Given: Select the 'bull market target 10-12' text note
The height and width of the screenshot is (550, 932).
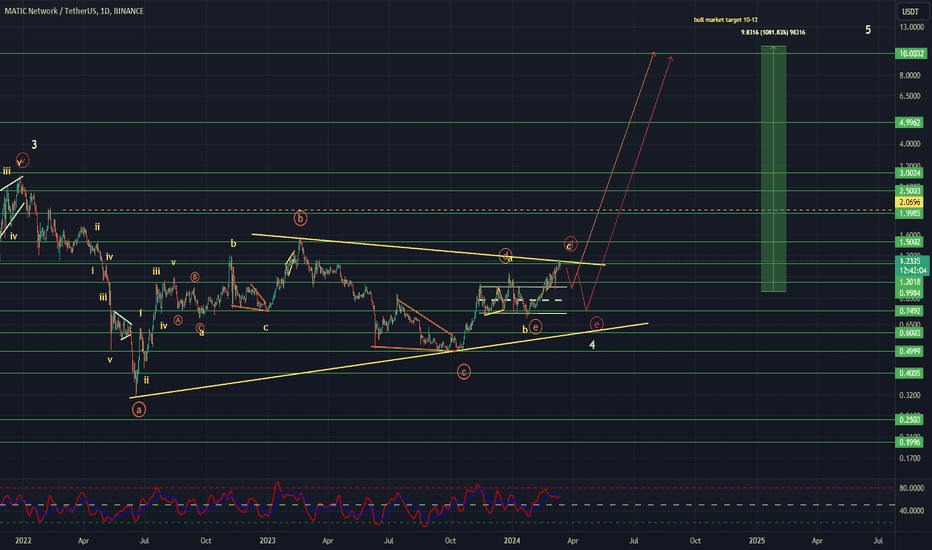Looking at the screenshot, I should [x=726, y=20].
